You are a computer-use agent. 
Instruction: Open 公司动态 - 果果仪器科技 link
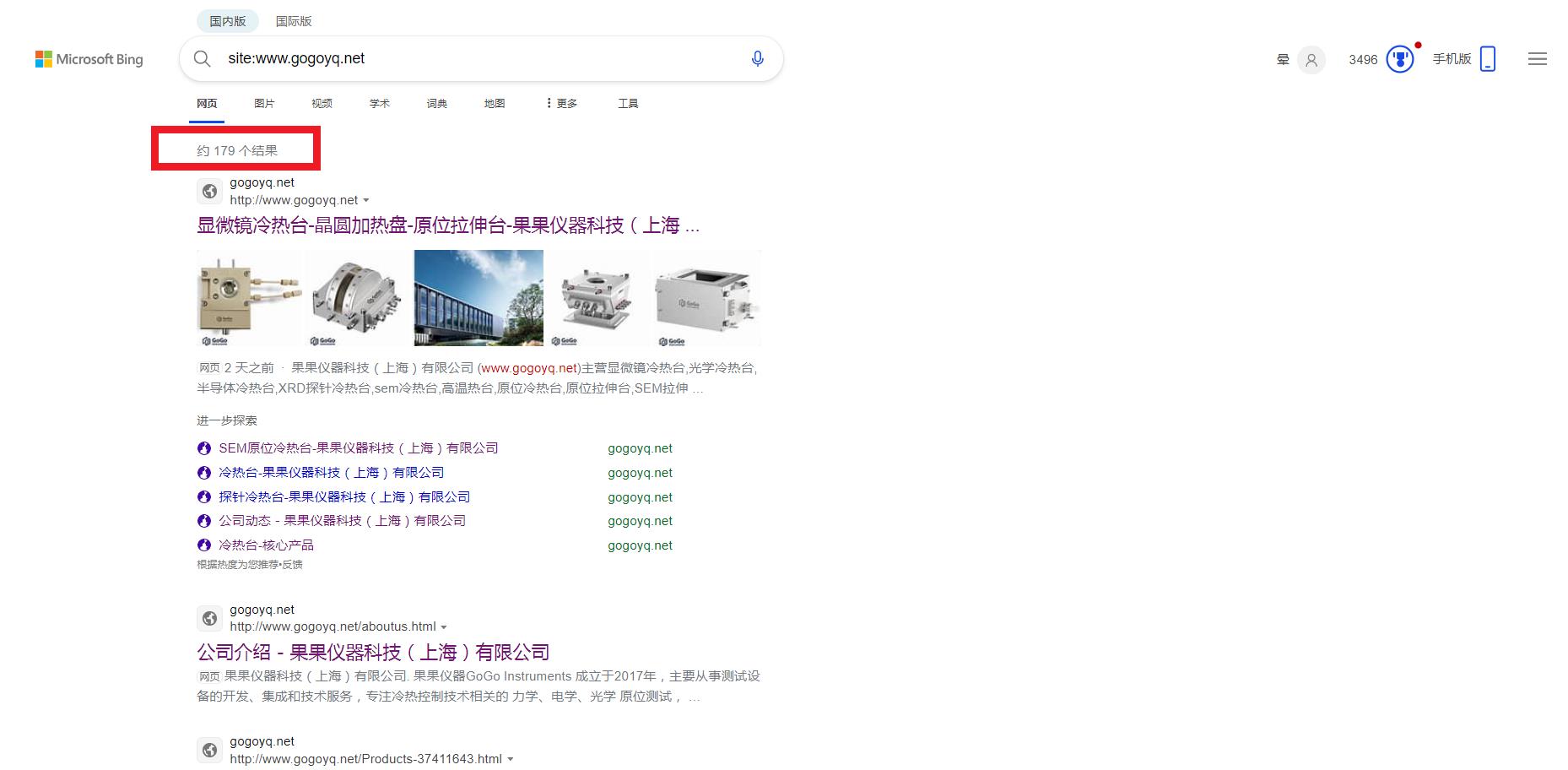pyautogui.click(x=343, y=521)
